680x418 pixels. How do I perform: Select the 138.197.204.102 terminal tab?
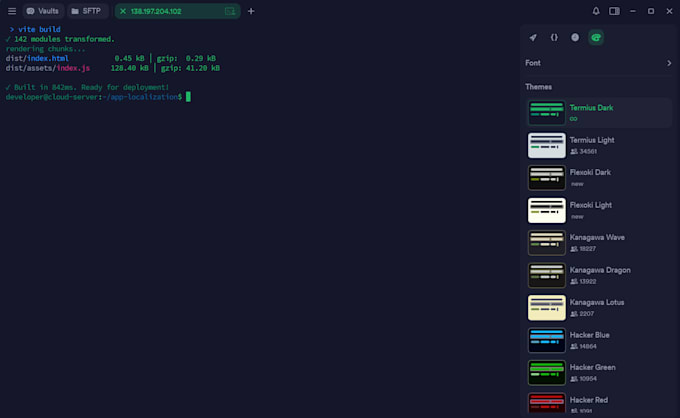pos(177,11)
